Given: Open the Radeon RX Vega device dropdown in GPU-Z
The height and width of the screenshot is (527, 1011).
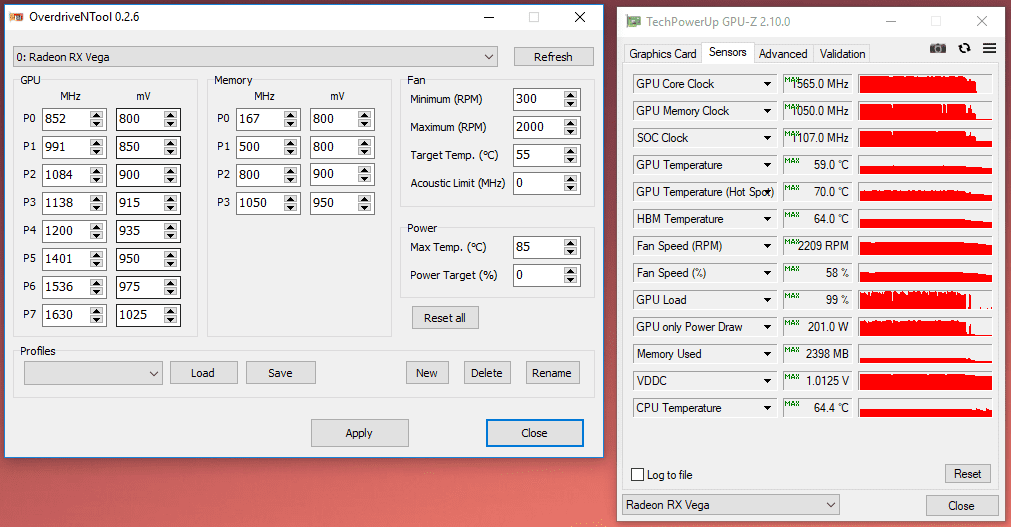Looking at the screenshot, I should [731, 504].
